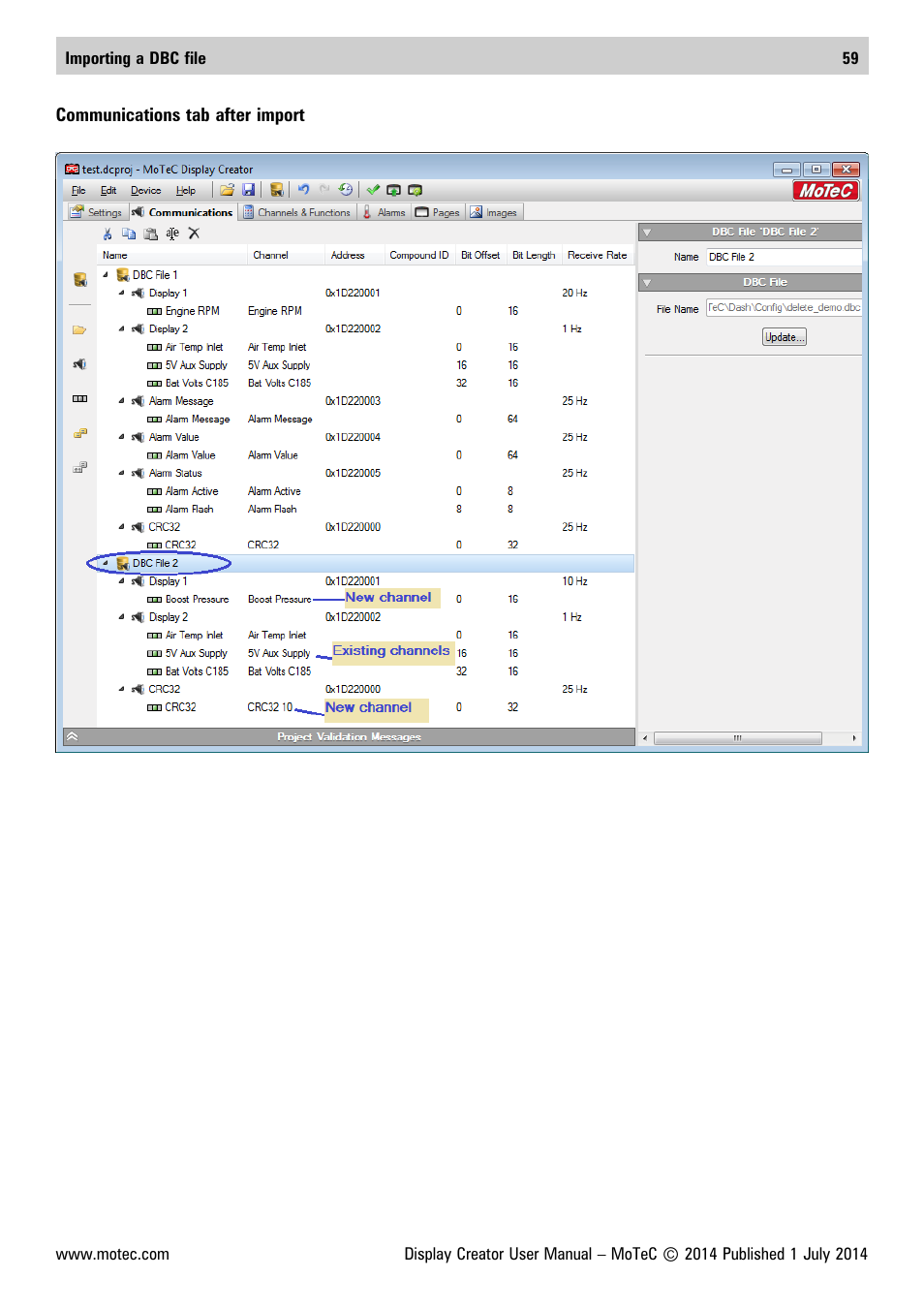The height and width of the screenshot is (1309, 924).
Task: Collapse the DBC File 1 node
Action: [106, 274]
